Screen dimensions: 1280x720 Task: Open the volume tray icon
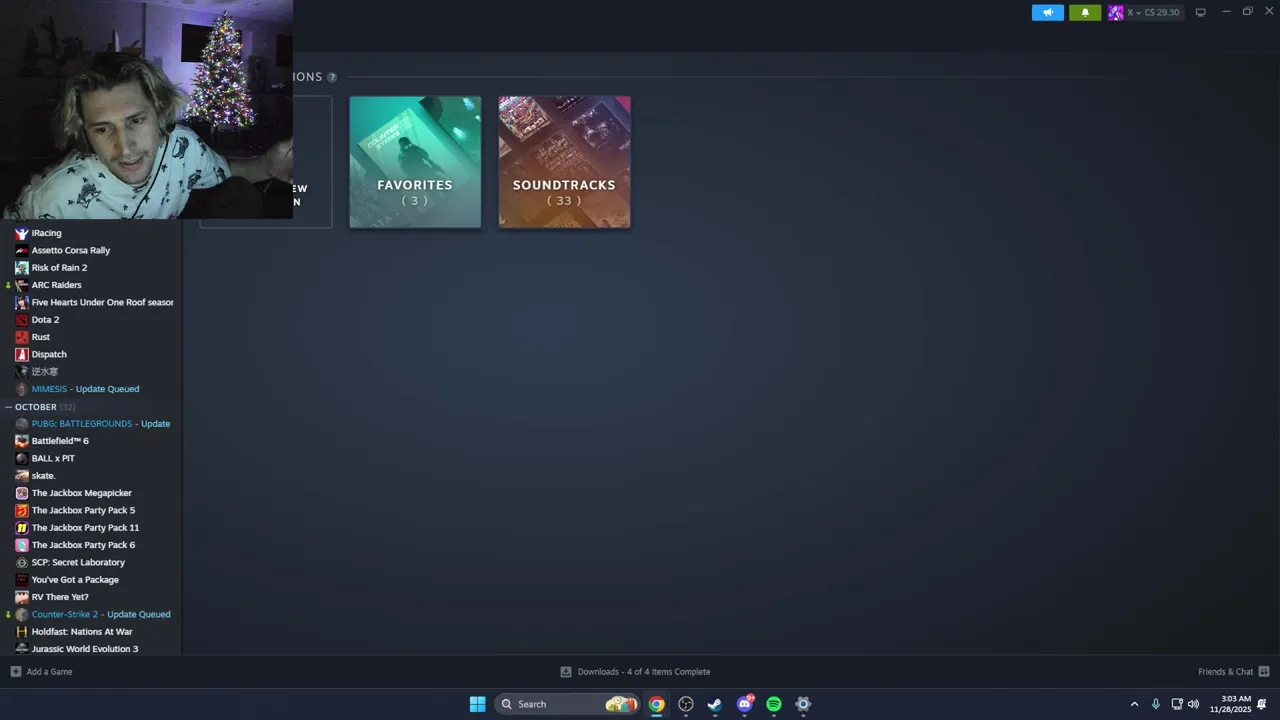(1193, 704)
